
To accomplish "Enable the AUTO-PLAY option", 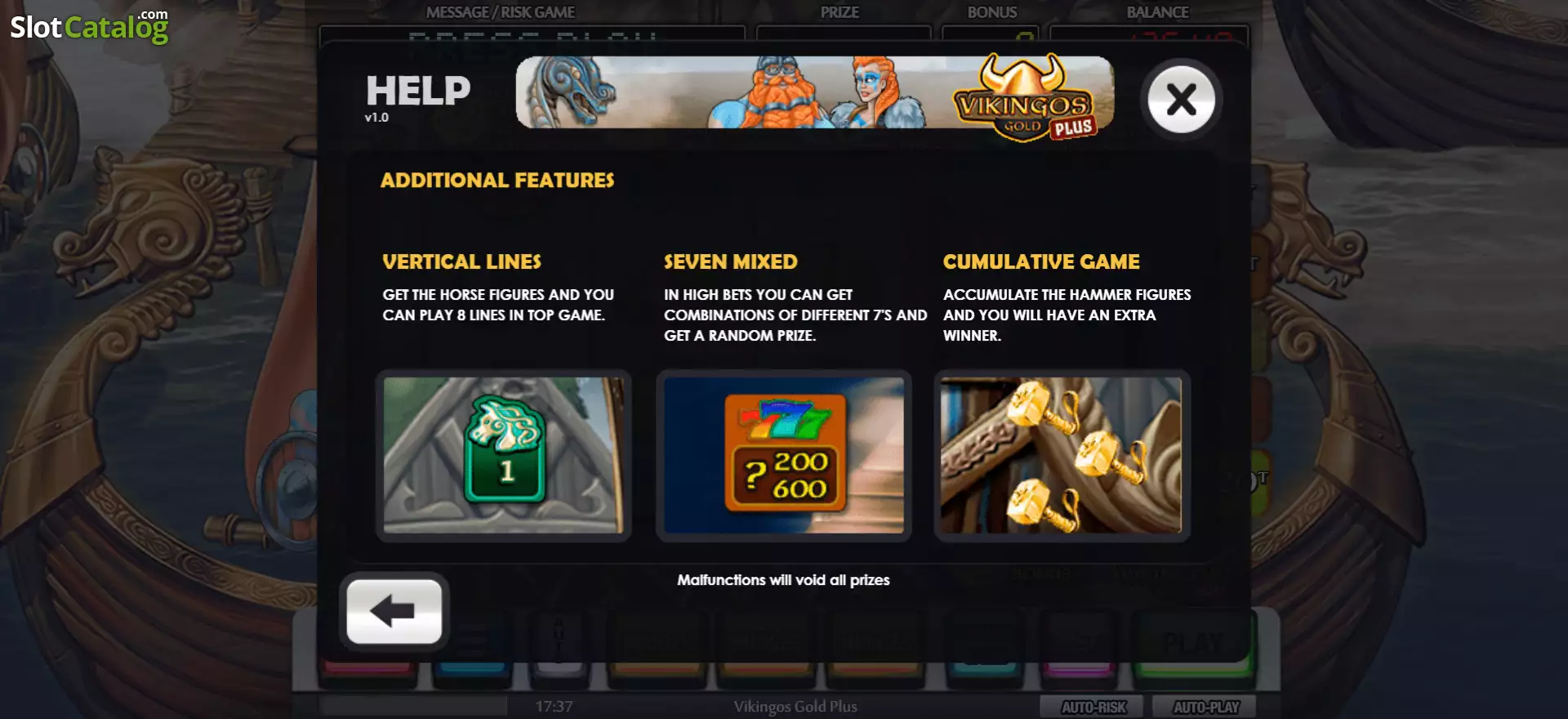I will click(1205, 707).
